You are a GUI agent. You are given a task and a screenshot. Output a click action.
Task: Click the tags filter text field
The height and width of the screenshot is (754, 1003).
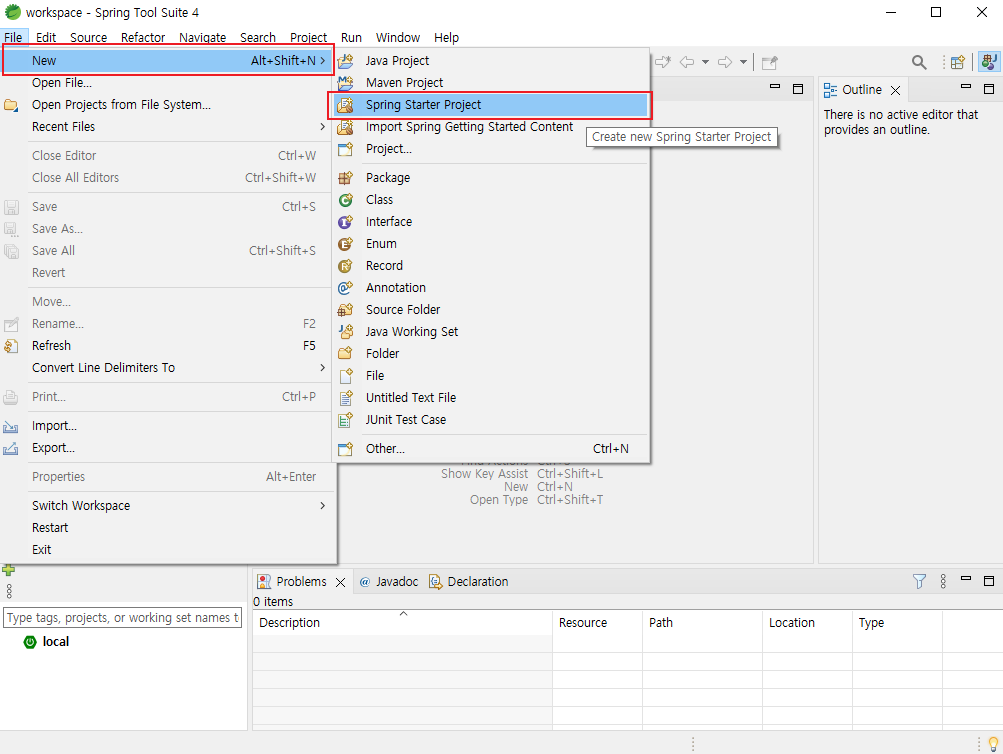[123, 618]
